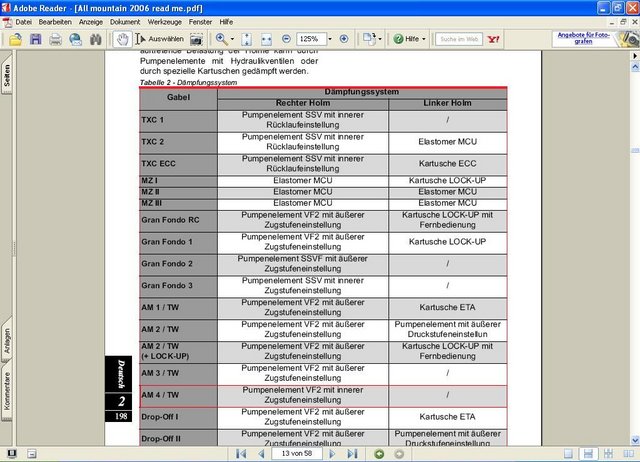The height and width of the screenshot is (462, 640).
Task: Click the Hilfe help button
Action: click(407, 39)
